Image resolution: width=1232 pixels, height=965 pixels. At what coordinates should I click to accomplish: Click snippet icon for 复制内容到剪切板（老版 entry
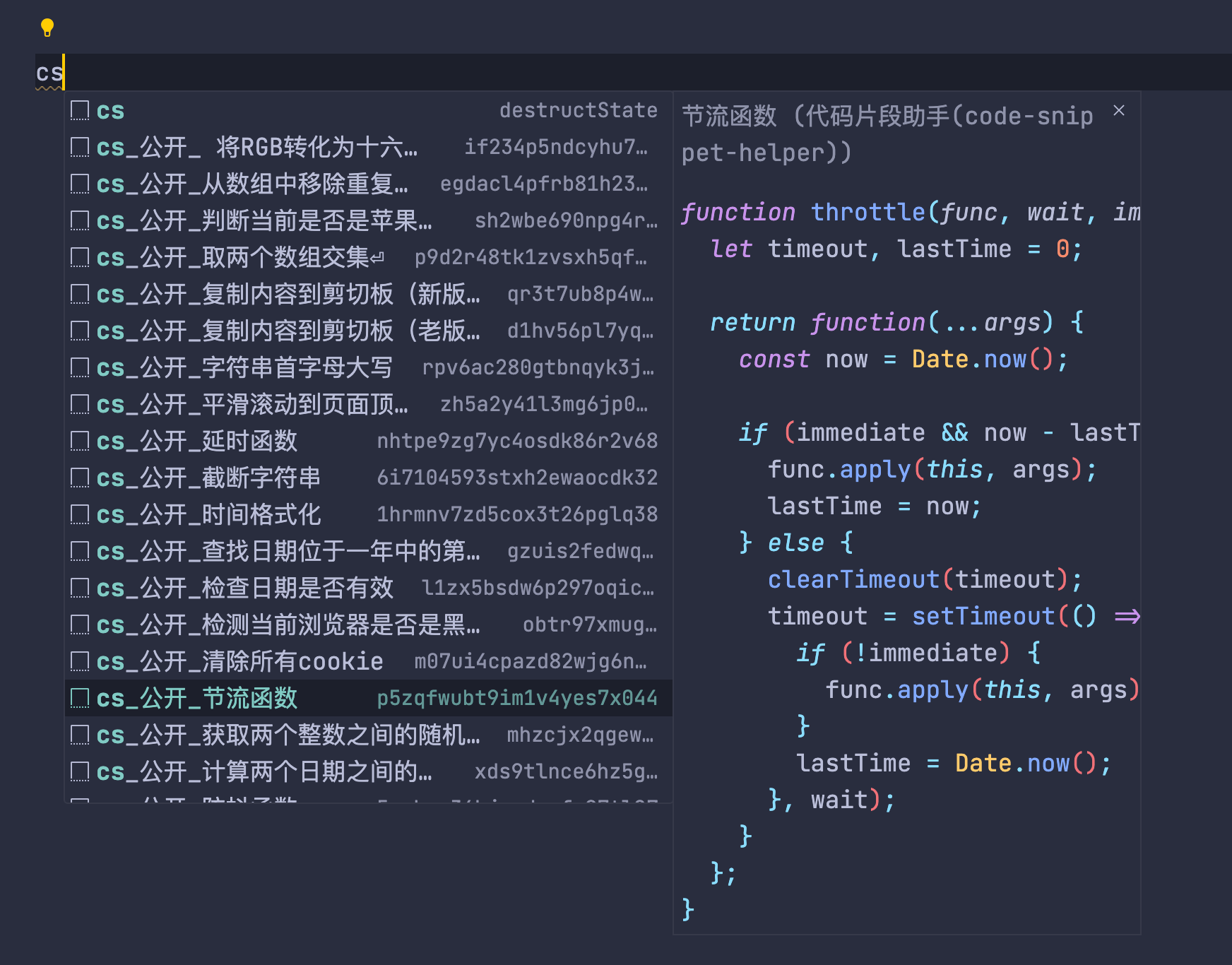80,331
